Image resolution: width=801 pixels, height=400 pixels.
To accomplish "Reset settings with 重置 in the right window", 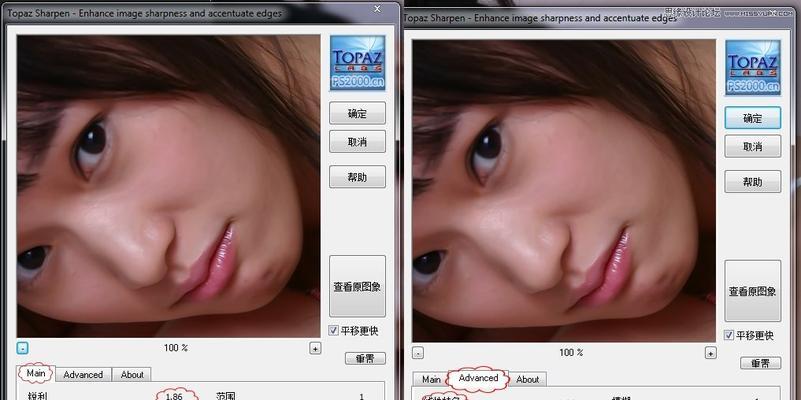I will coord(761,363).
